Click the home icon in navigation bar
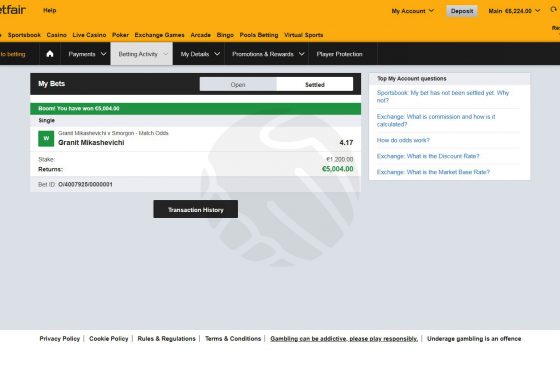 click(50, 54)
